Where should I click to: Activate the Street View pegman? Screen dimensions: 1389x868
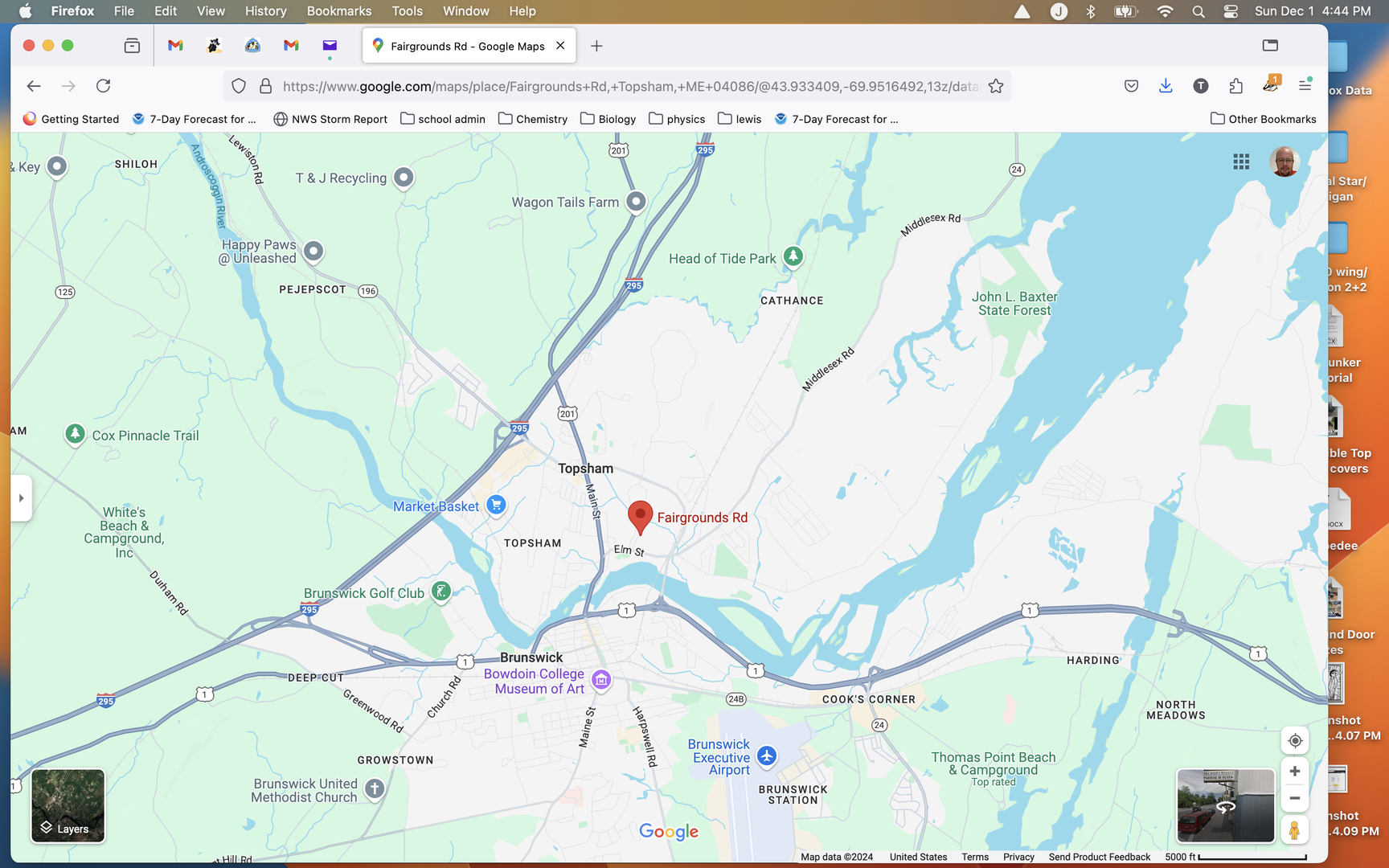[x=1294, y=829]
